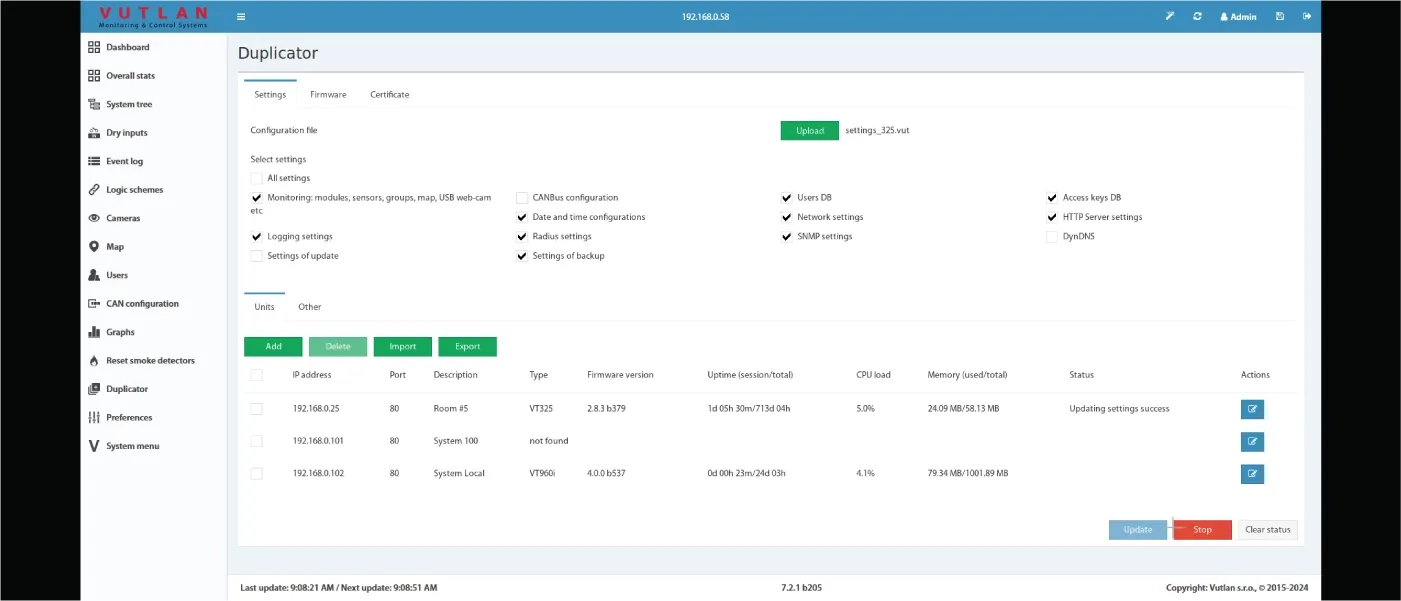The height and width of the screenshot is (601, 1401).
Task: Click the refresh icon in top bar
Action: [x=1197, y=17]
